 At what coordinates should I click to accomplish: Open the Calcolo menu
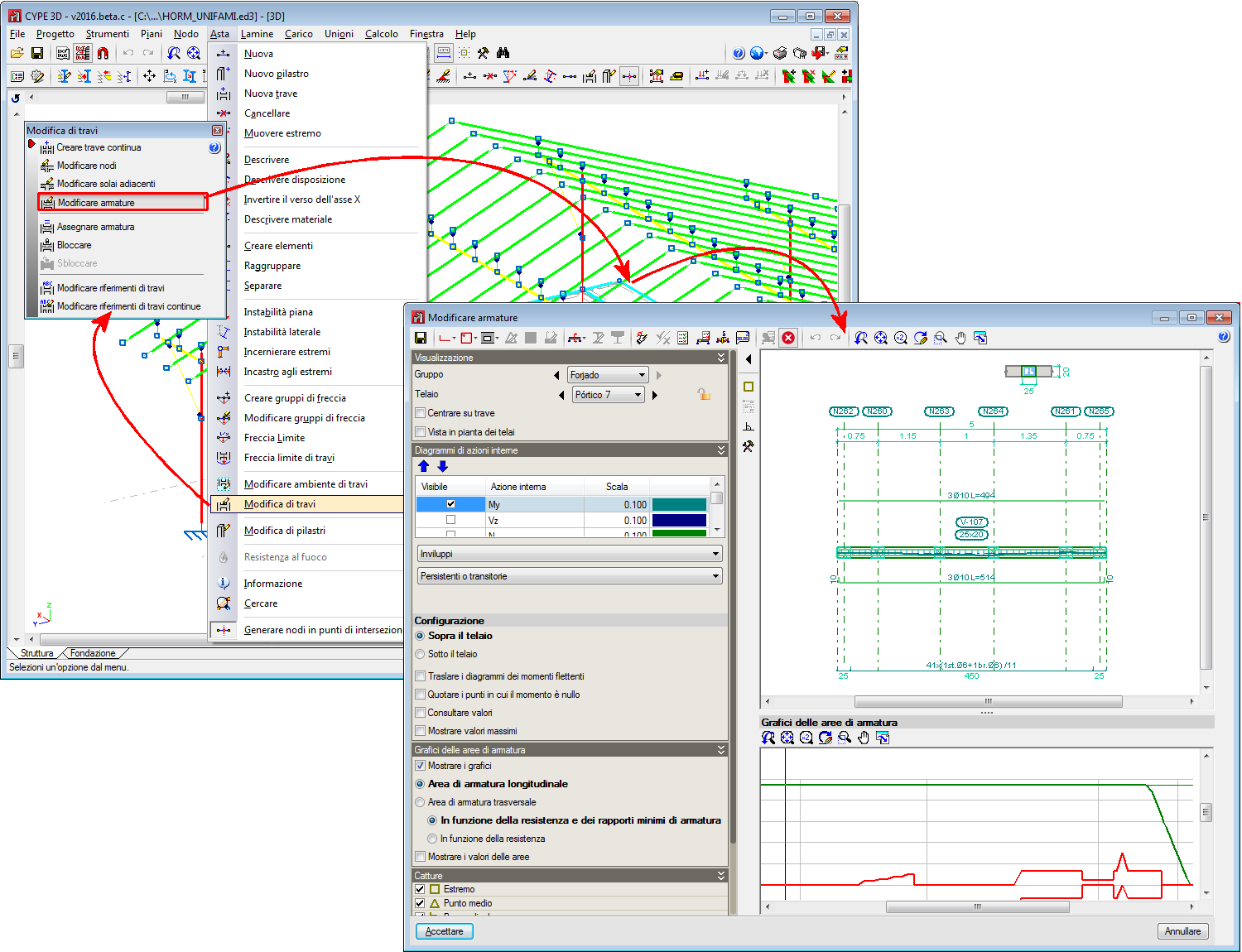(x=382, y=34)
